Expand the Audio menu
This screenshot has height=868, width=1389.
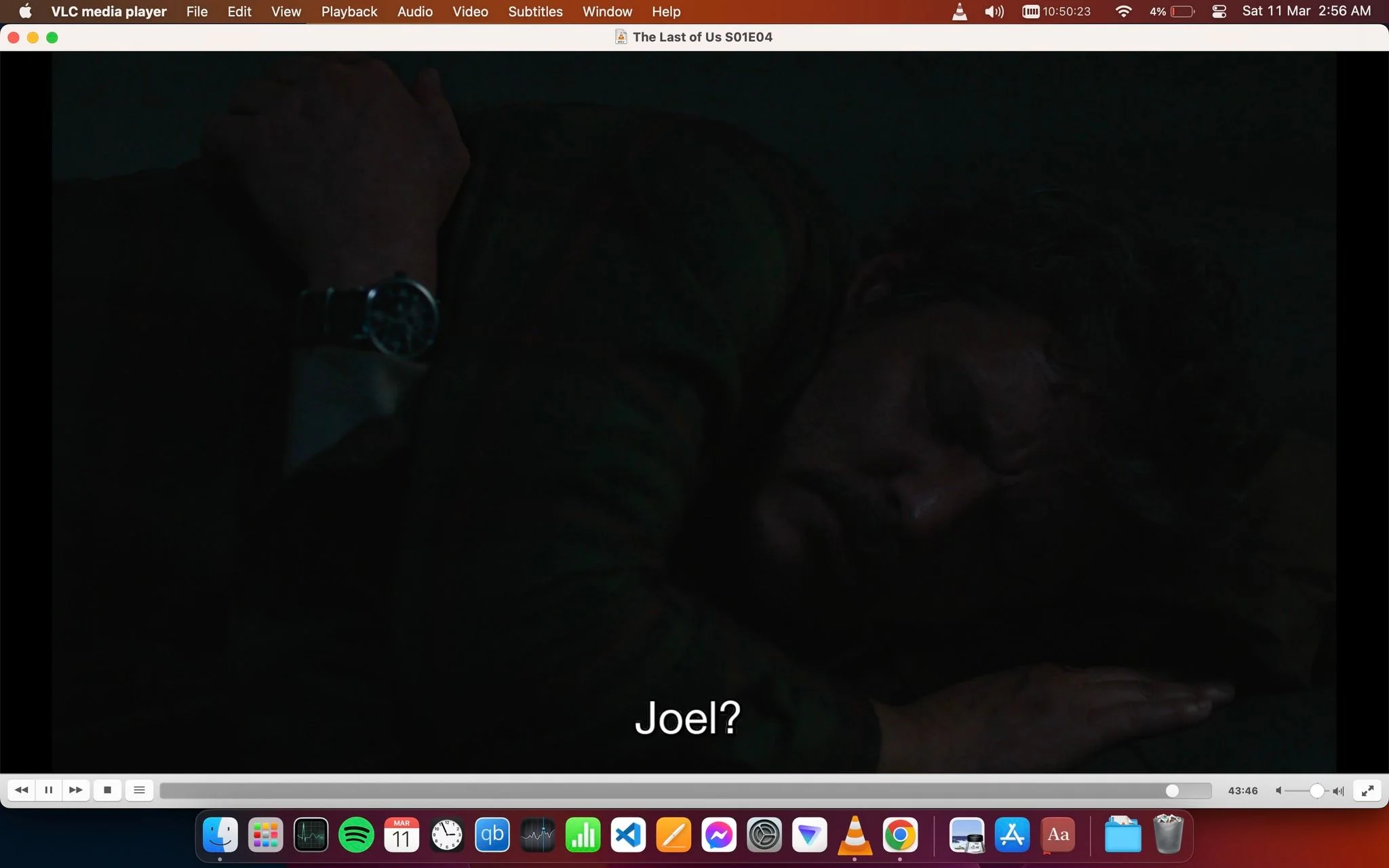(x=414, y=12)
